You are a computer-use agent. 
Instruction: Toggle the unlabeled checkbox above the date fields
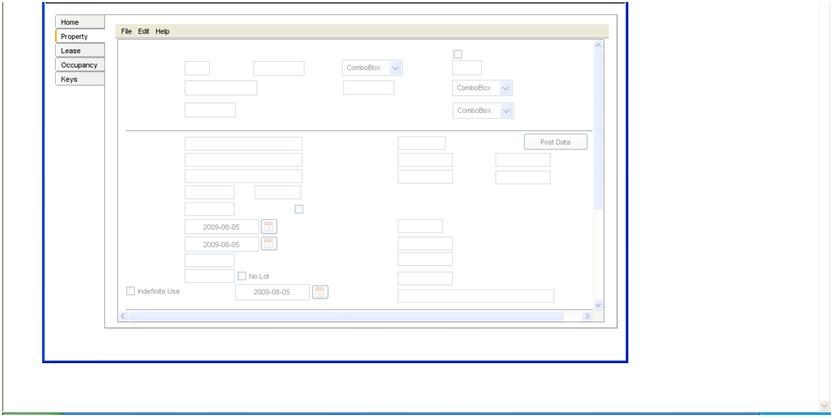299,209
